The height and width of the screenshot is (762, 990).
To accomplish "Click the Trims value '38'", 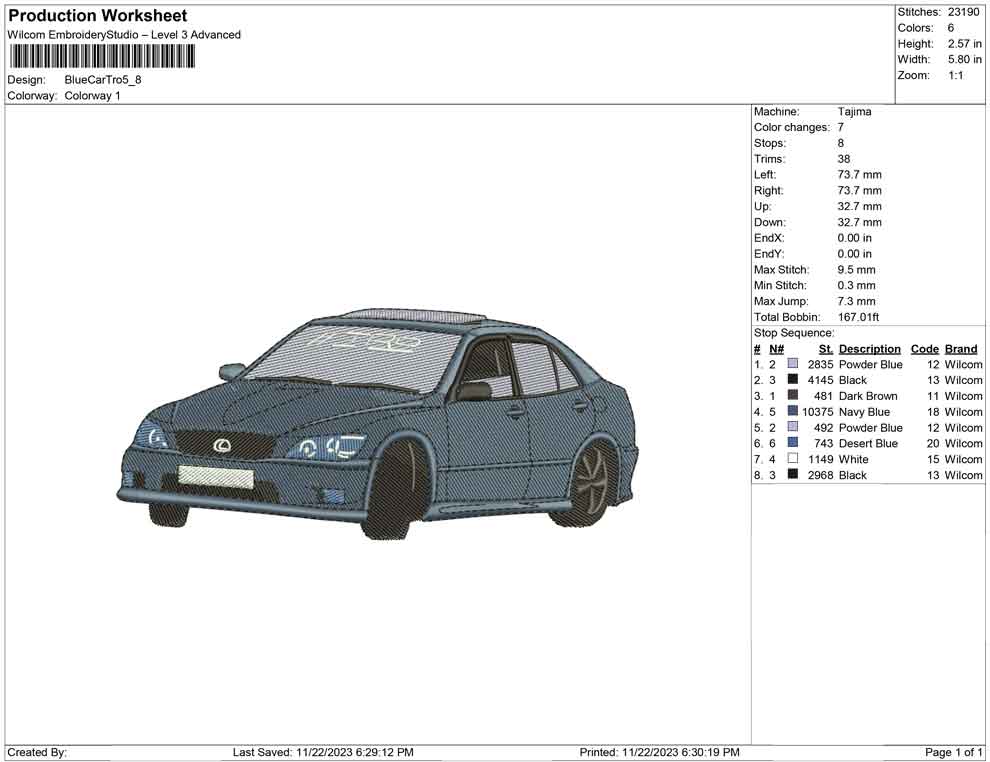I will click(844, 159).
